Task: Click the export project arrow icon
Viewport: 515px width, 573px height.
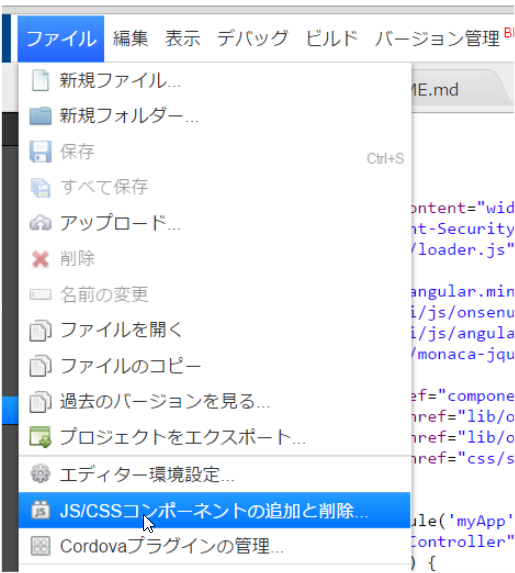Action: 40,437
